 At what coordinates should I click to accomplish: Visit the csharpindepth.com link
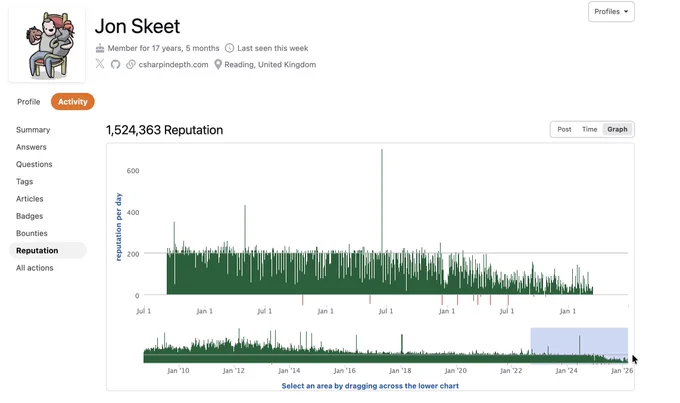173,65
